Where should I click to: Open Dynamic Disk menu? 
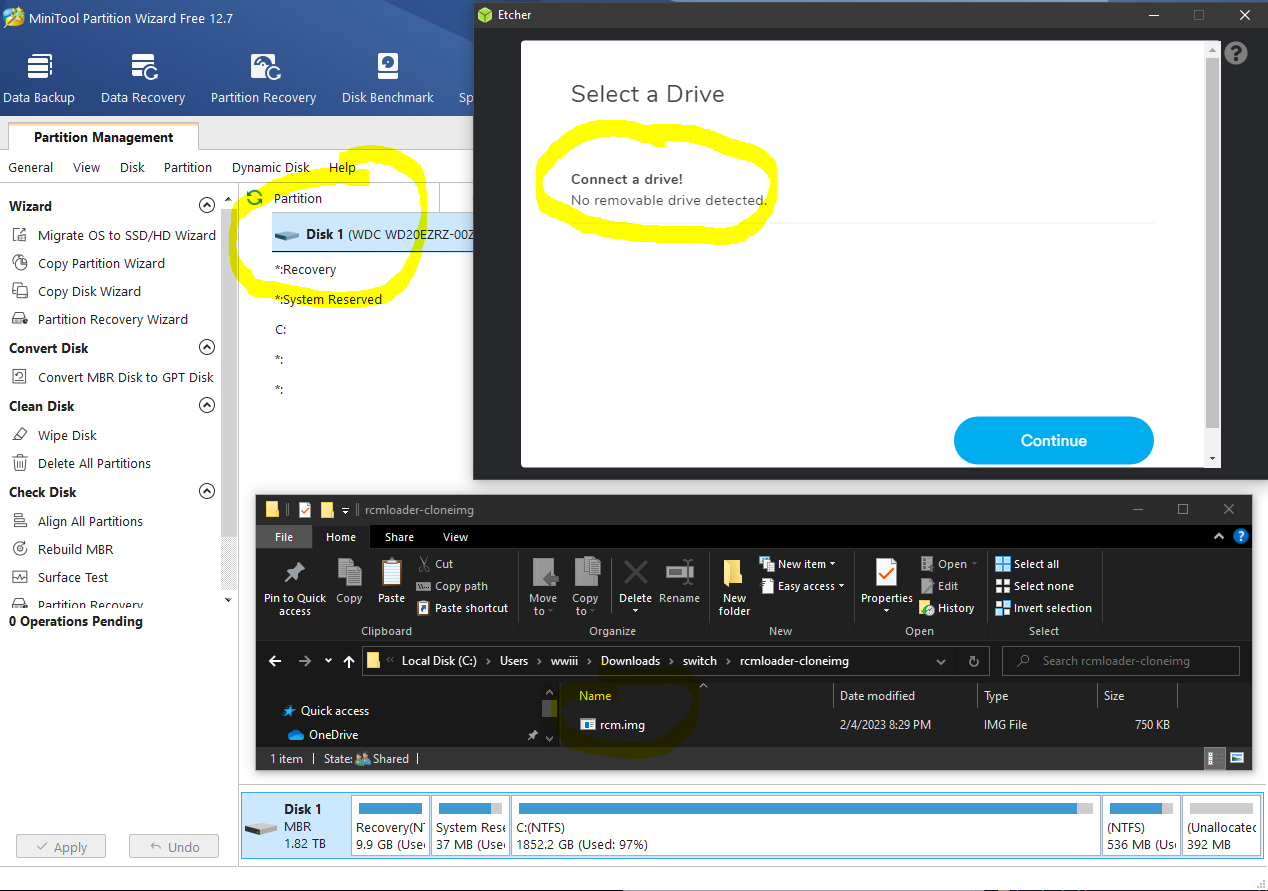271,167
